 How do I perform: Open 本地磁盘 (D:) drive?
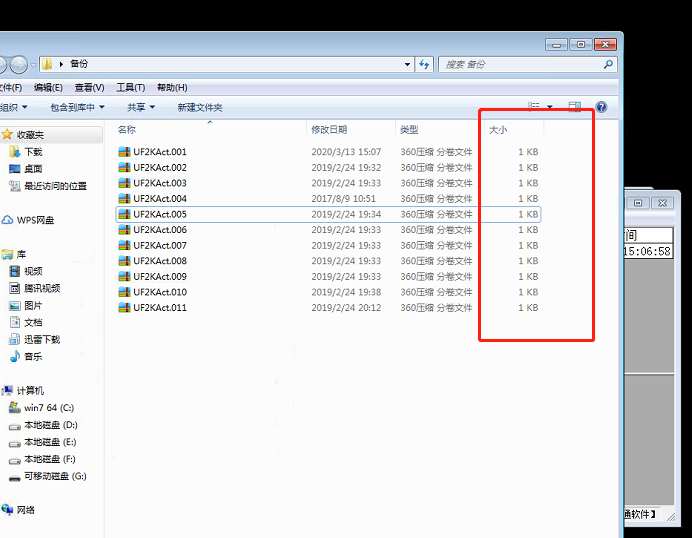(51, 425)
